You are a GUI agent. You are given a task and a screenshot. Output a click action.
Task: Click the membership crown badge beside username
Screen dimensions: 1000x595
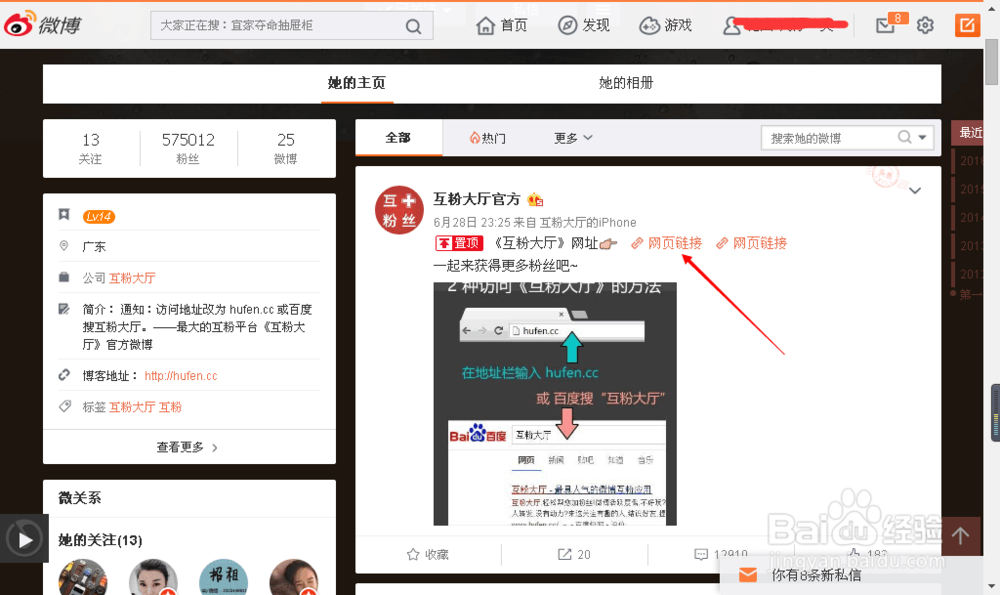click(x=535, y=200)
